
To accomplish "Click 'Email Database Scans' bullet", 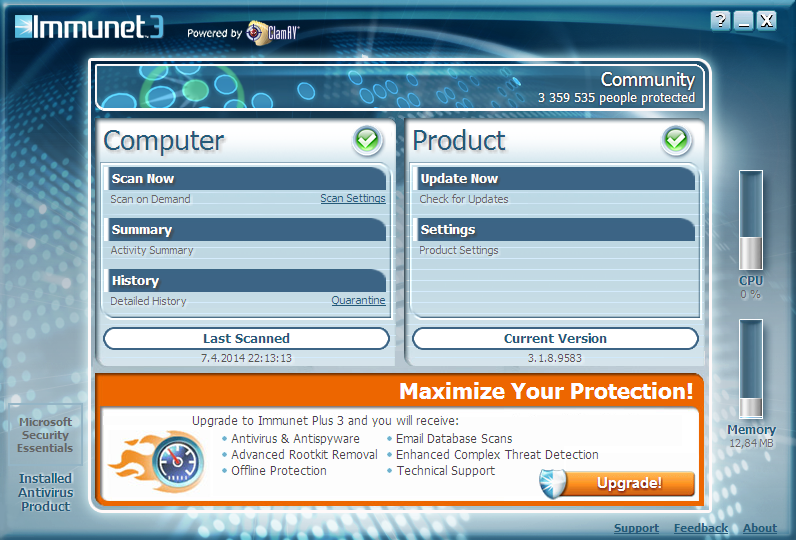I will point(454,438).
